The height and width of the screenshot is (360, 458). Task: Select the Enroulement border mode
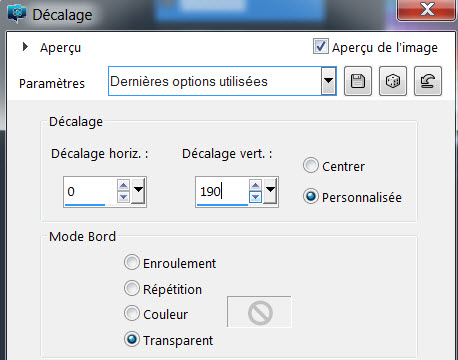point(132,262)
